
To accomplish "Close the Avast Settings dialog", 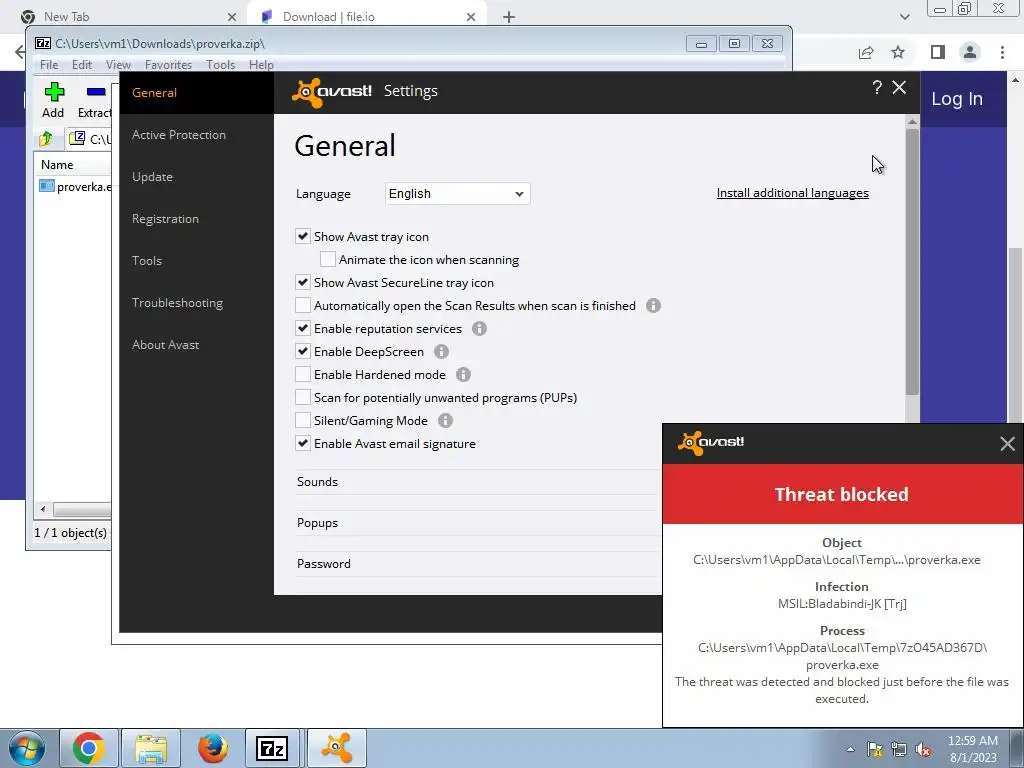I will (899, 87).
